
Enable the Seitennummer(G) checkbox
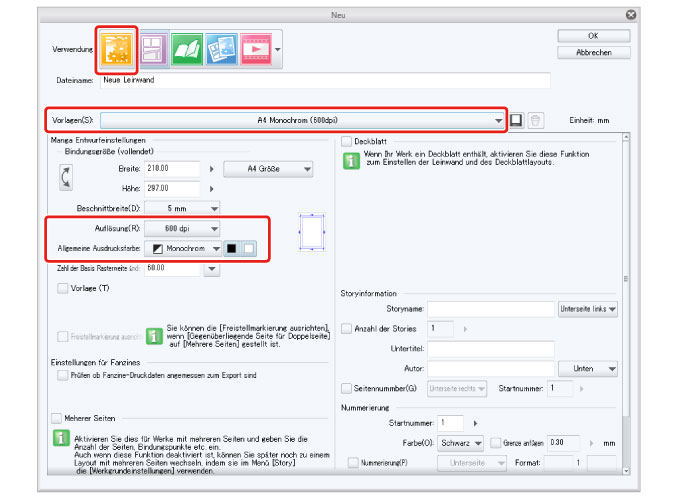point(346,388)
